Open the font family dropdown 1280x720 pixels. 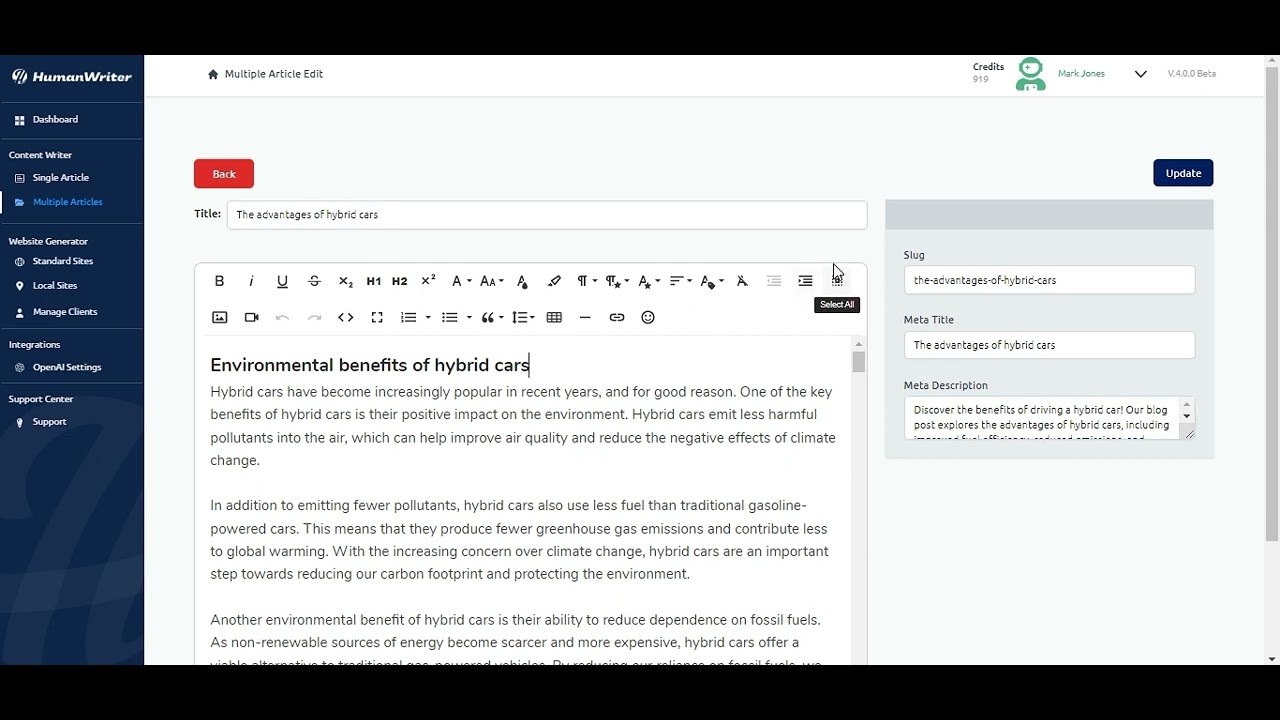pos(460,281)
